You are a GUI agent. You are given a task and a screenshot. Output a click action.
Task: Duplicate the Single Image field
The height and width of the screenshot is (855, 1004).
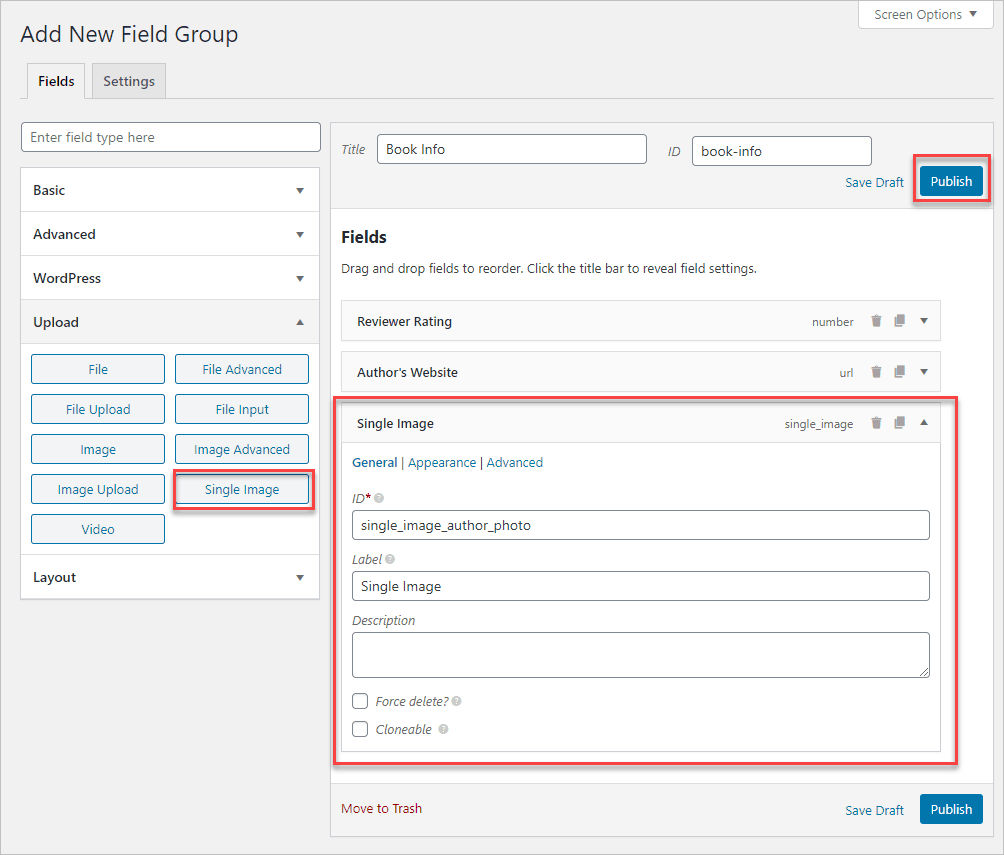point(899,423)
